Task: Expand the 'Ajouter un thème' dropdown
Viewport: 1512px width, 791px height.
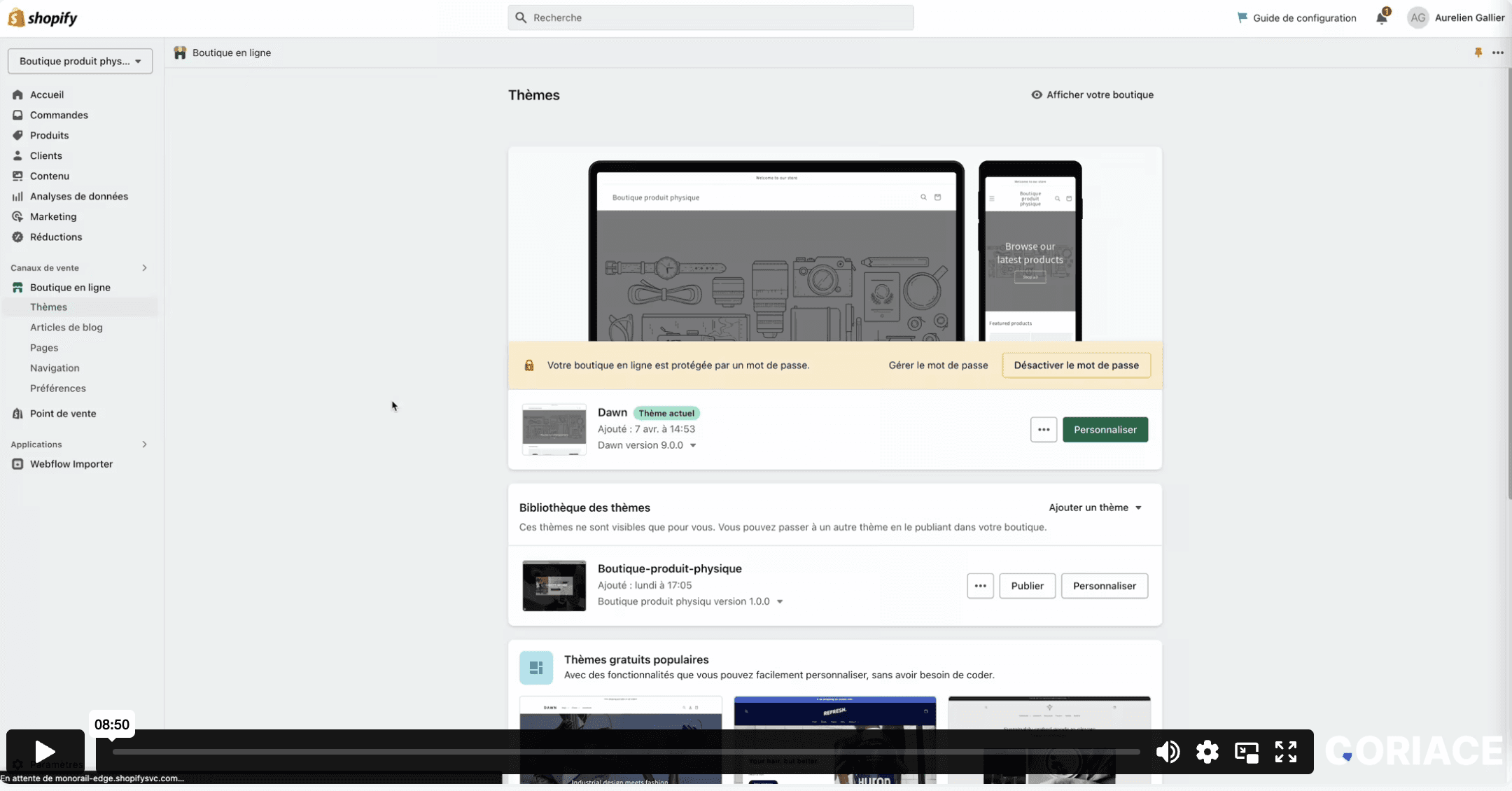Action: tap(1095, 507)
